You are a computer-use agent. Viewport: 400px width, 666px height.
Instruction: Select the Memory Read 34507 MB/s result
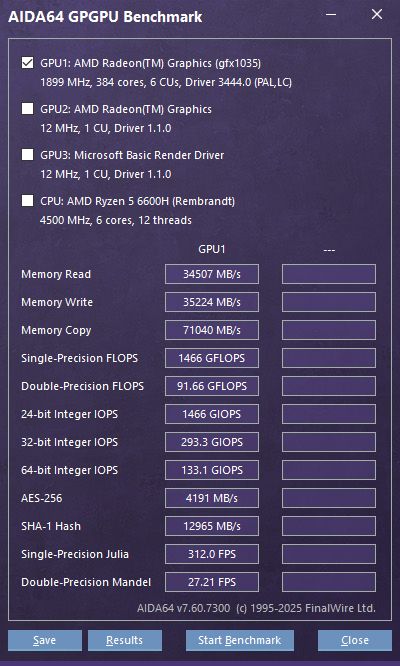212,274
